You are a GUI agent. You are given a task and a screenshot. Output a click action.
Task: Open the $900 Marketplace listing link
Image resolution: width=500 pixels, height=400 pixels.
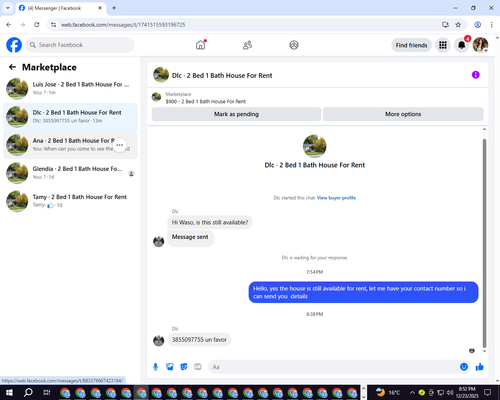[x=206, y=101]
